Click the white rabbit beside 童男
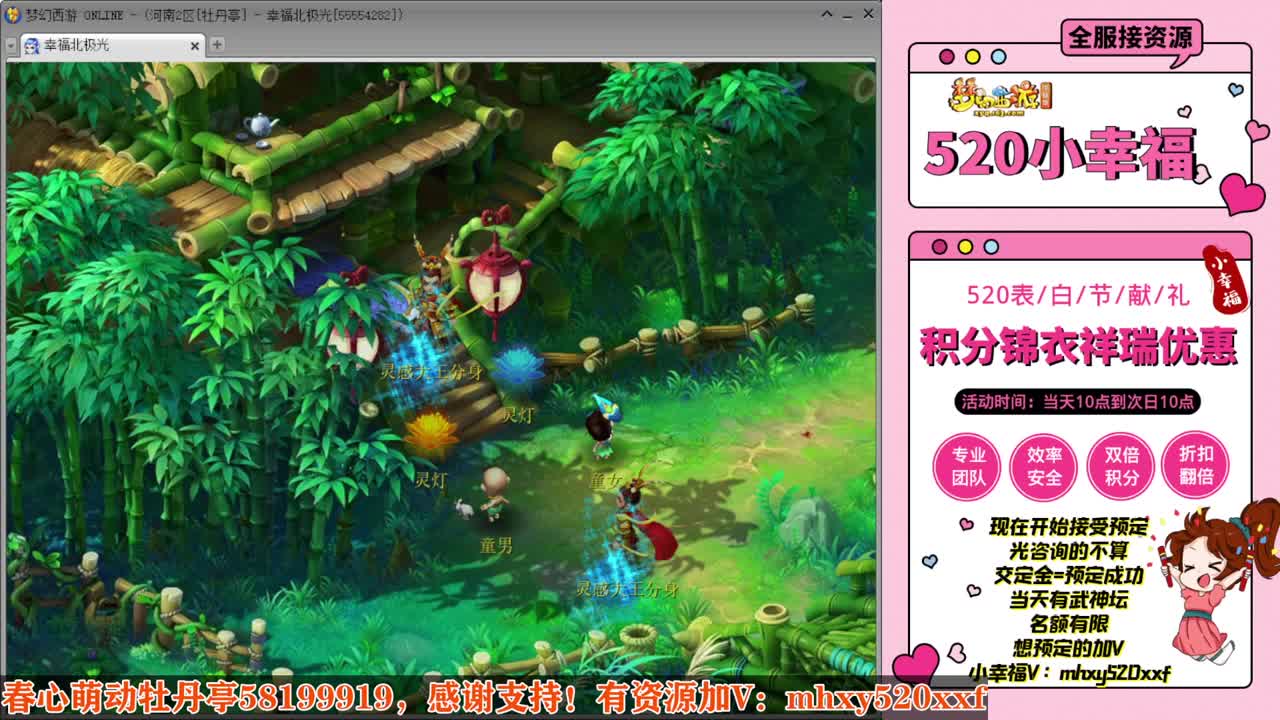 463,510
